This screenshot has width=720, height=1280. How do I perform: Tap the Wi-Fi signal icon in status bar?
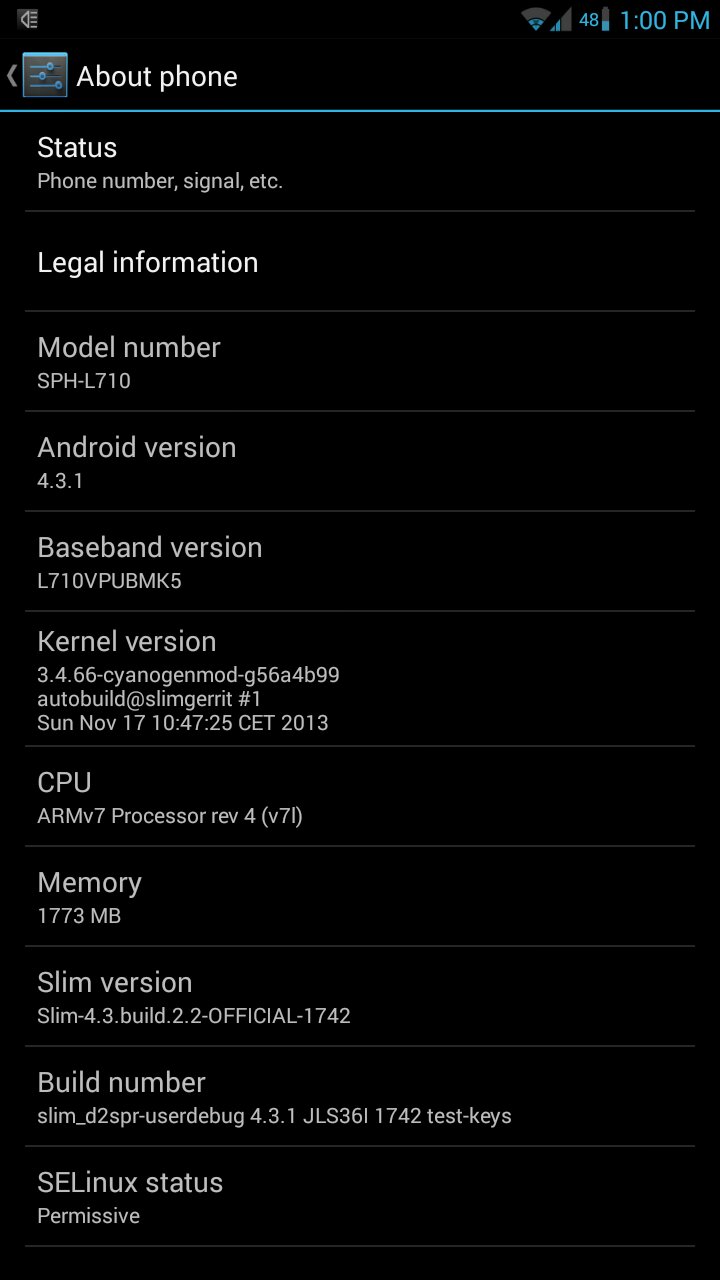536,19
